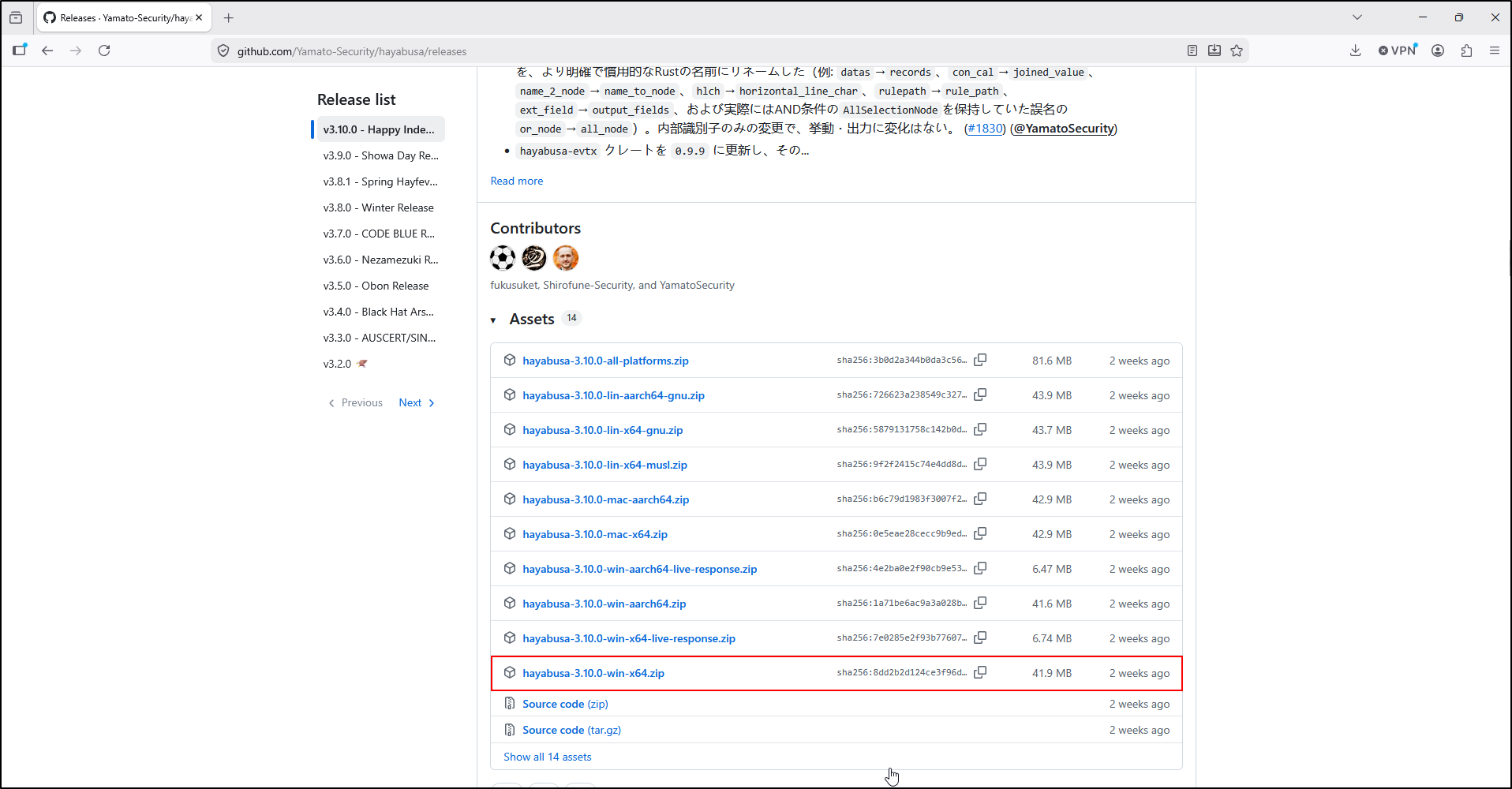Image resolution: width=1512 pixels, height=789 pixels.
Task: Open the browser Downloads panel
Action: click(x=1355, y=50)
